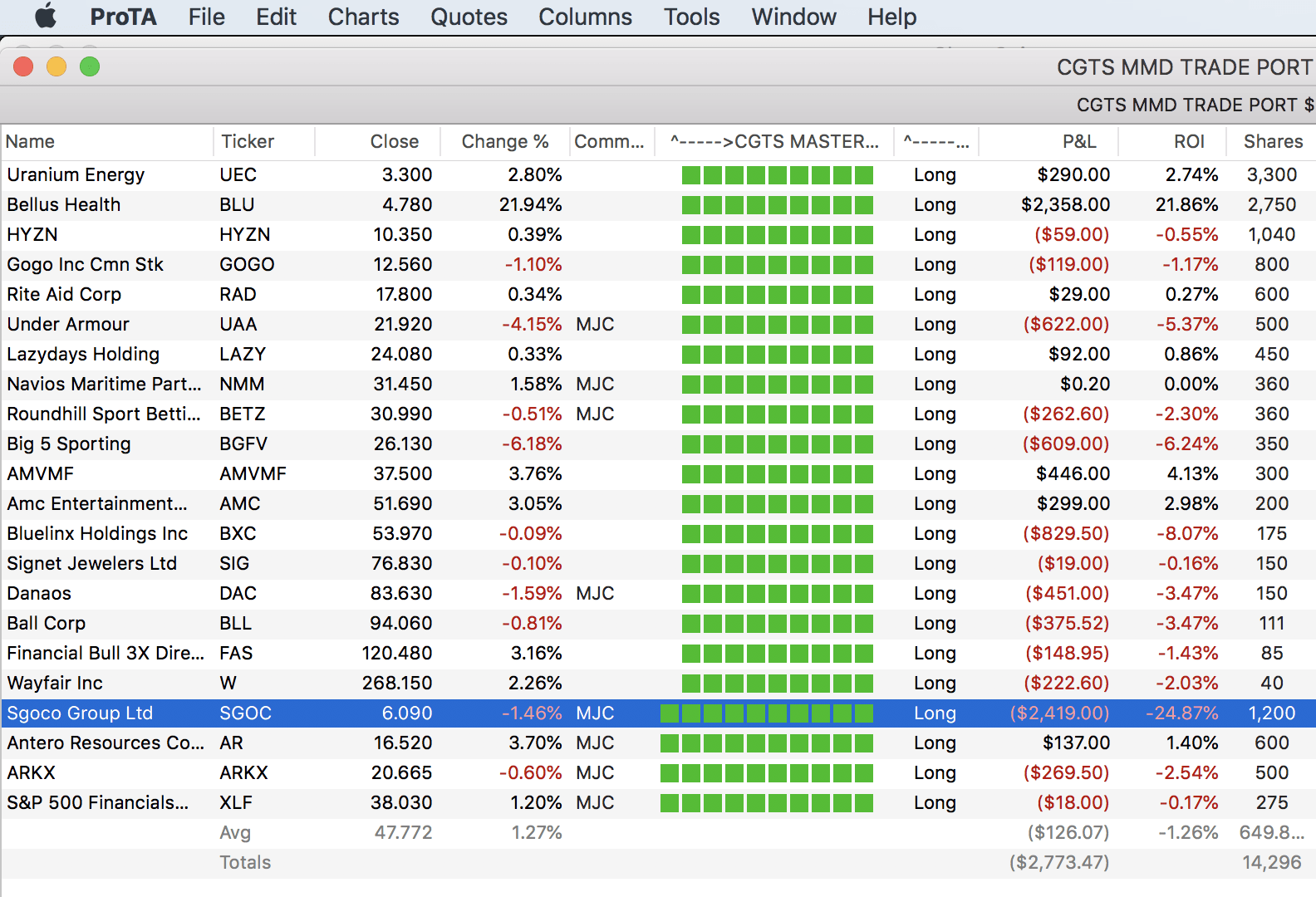The image size is (1316, 897).
Task: Open the ProTA application menu
Action: tap(123, 17)
